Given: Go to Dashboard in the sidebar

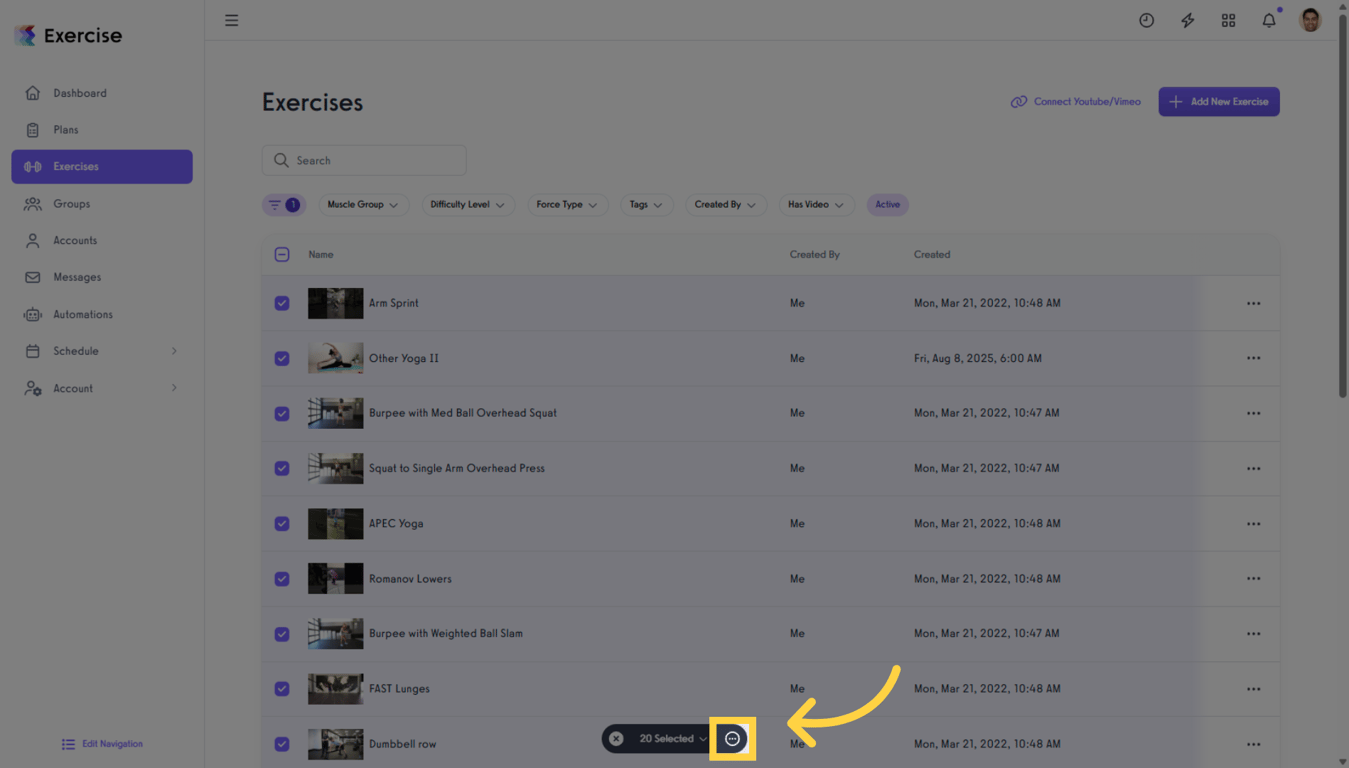Looking at the screenshot, I should (x=102, y=93).
